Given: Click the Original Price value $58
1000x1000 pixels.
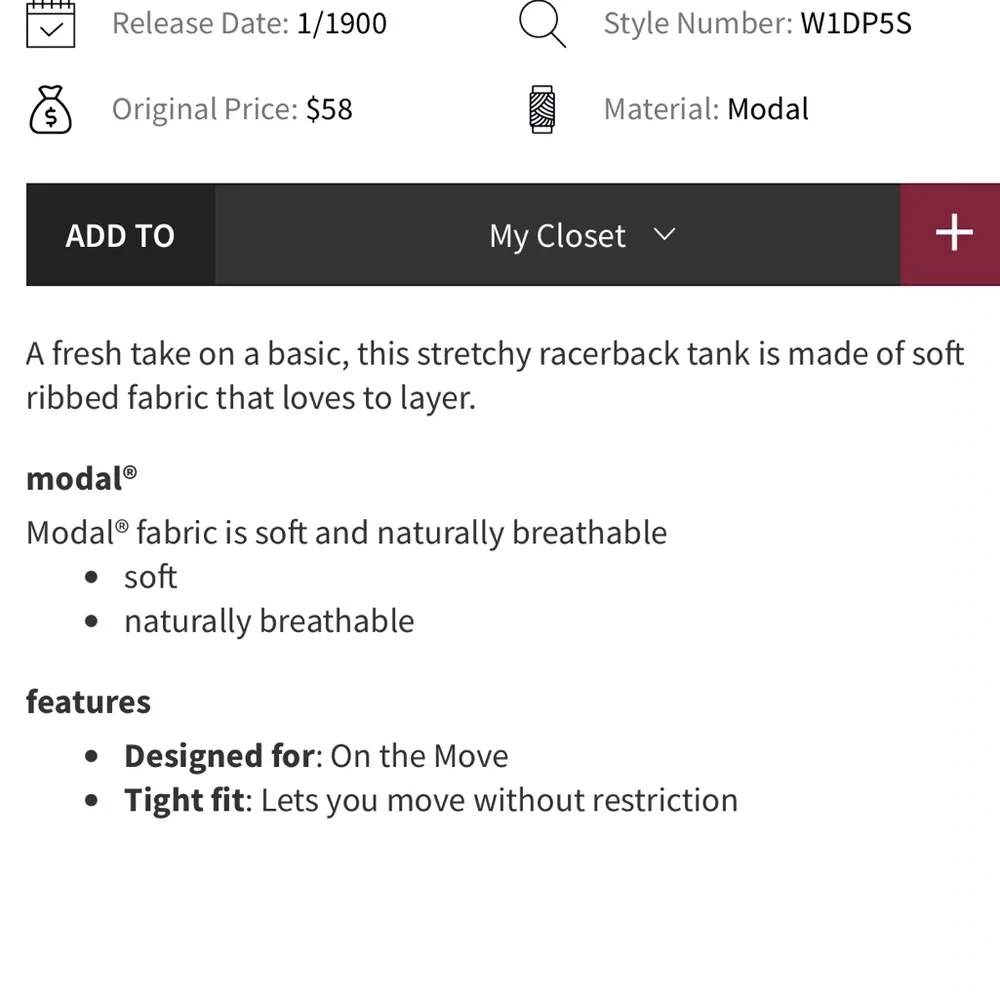Looking at the screenshot, I should tap(329, 109).
